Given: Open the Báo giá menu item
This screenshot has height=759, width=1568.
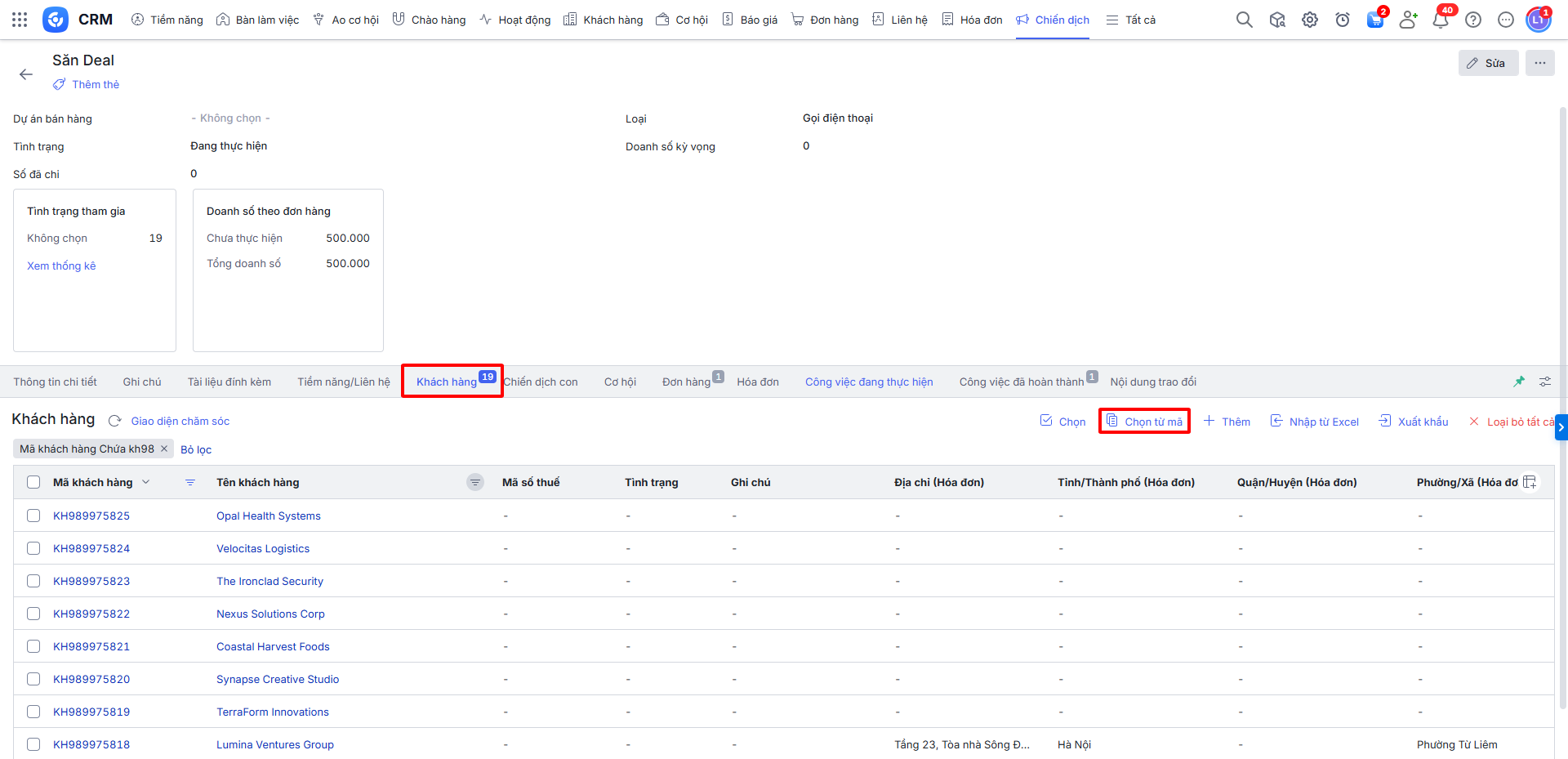Looking at the screenshot, I should [x=750, y=20].
